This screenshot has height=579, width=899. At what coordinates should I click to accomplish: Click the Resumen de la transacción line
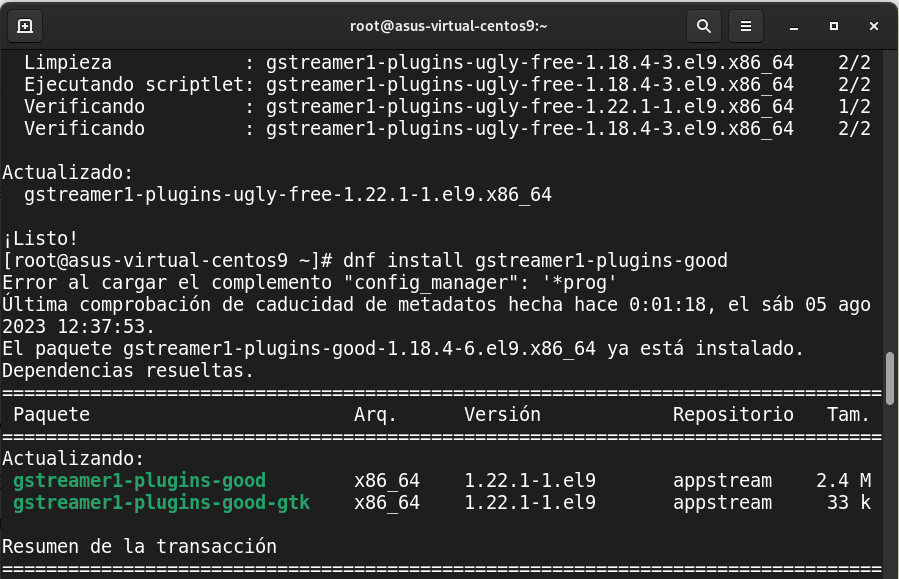tap(139, 546)
